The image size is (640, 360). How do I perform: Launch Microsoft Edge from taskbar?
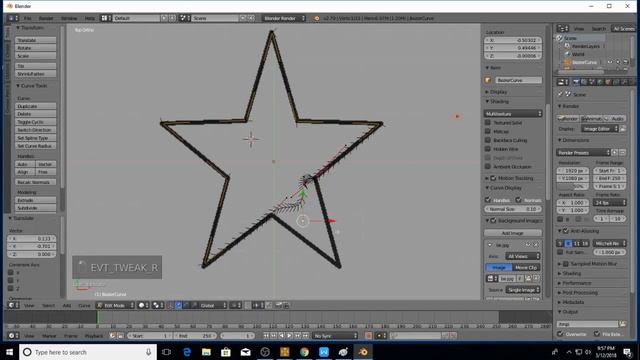[187, 352]
